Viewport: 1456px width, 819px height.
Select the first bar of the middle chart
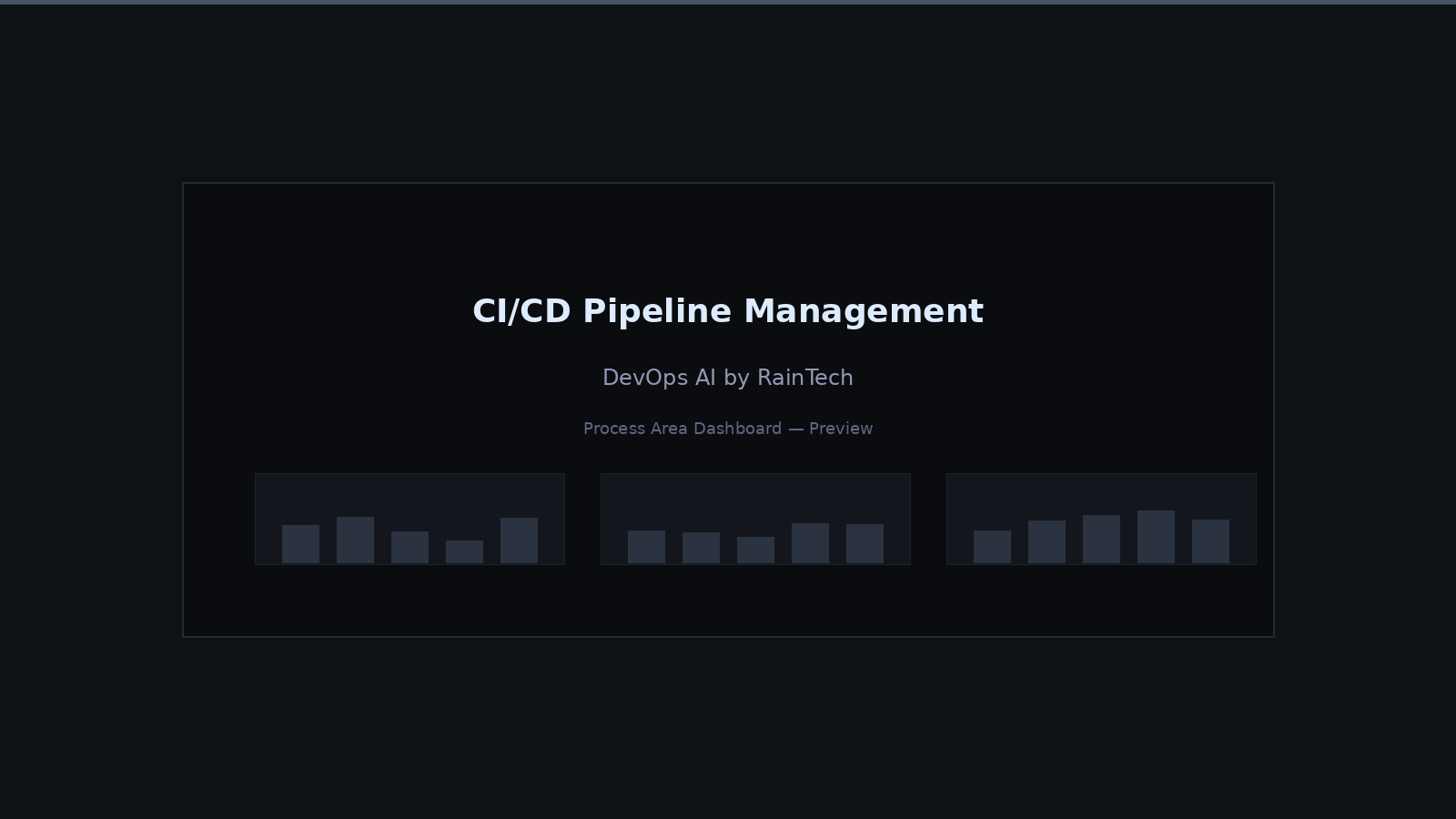coord(646,546)
